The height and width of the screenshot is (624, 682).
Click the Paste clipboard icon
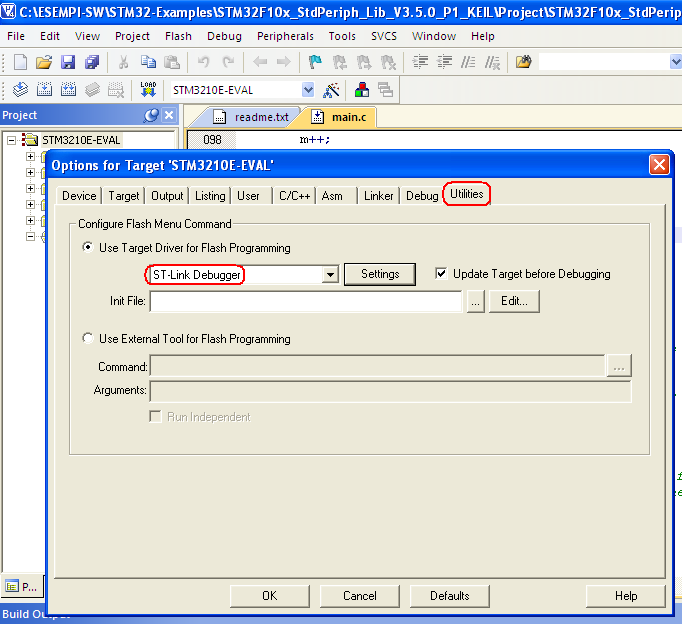pyautogui.click(x=172, y=62)
